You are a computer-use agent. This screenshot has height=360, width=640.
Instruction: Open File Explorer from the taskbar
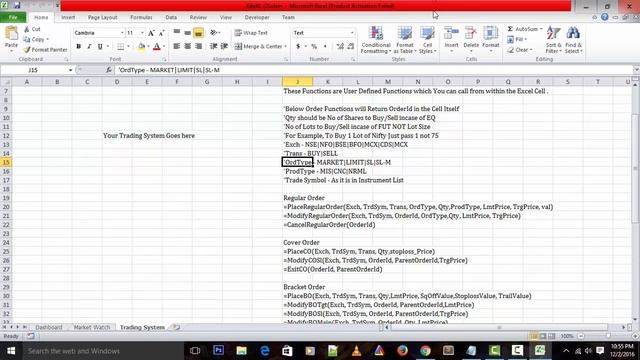242,351
